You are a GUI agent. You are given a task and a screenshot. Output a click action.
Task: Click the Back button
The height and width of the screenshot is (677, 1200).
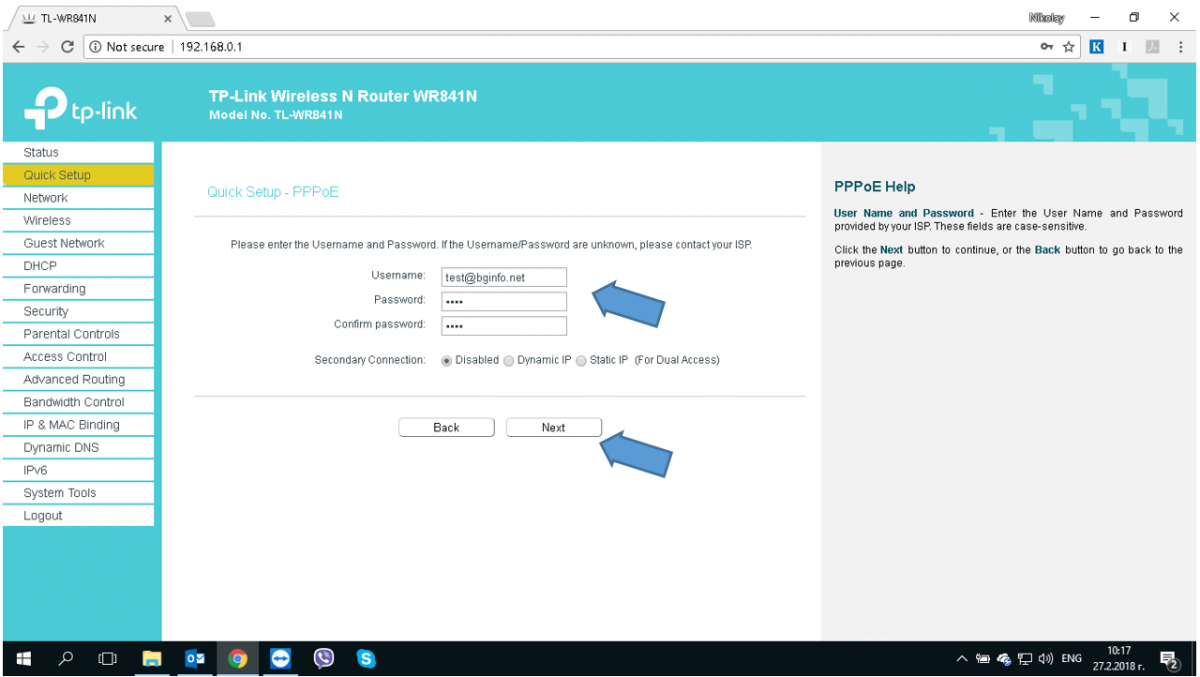(446, 428)
